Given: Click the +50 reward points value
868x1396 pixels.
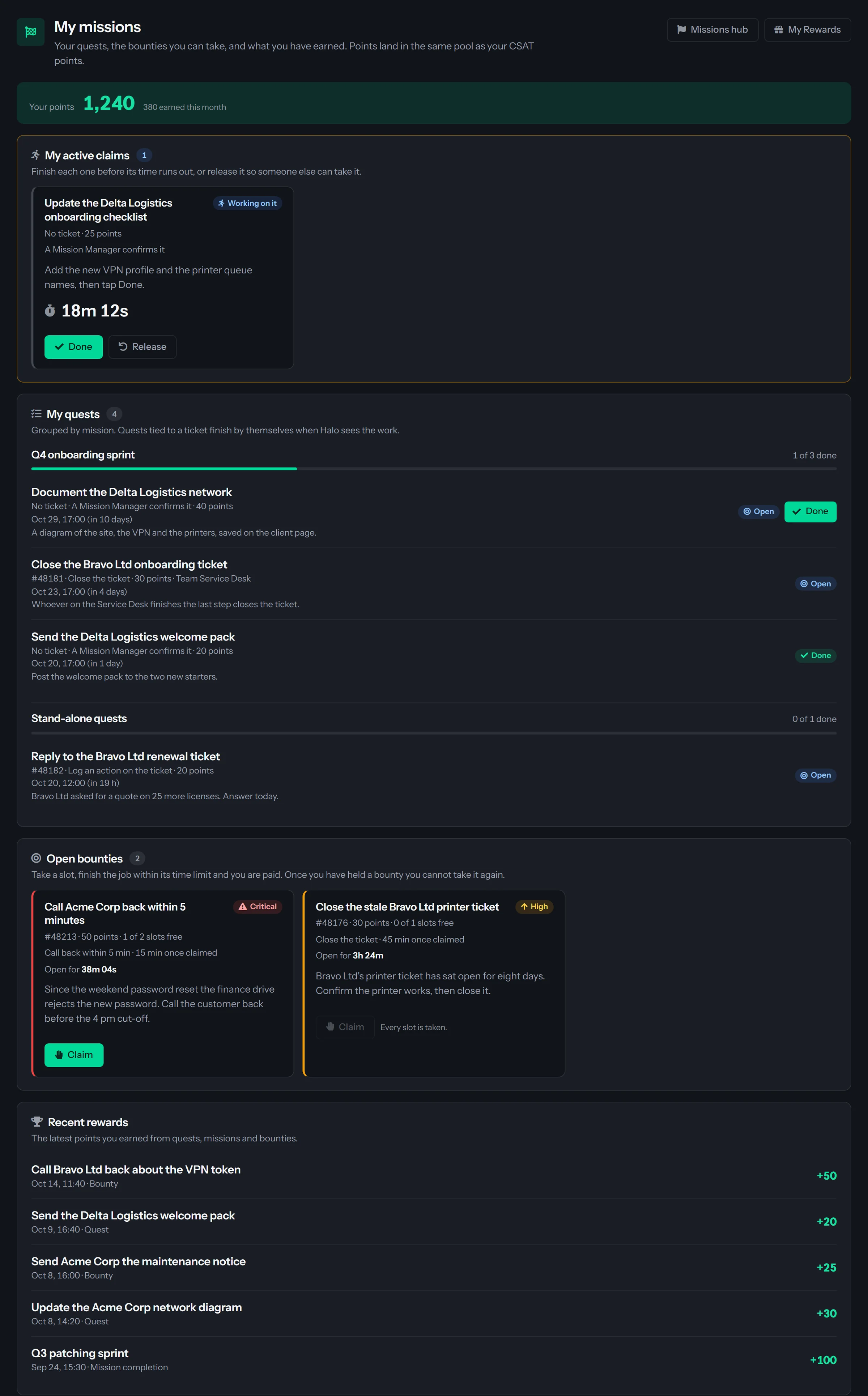Looking at the screenshot, I should pos(826,1176).
